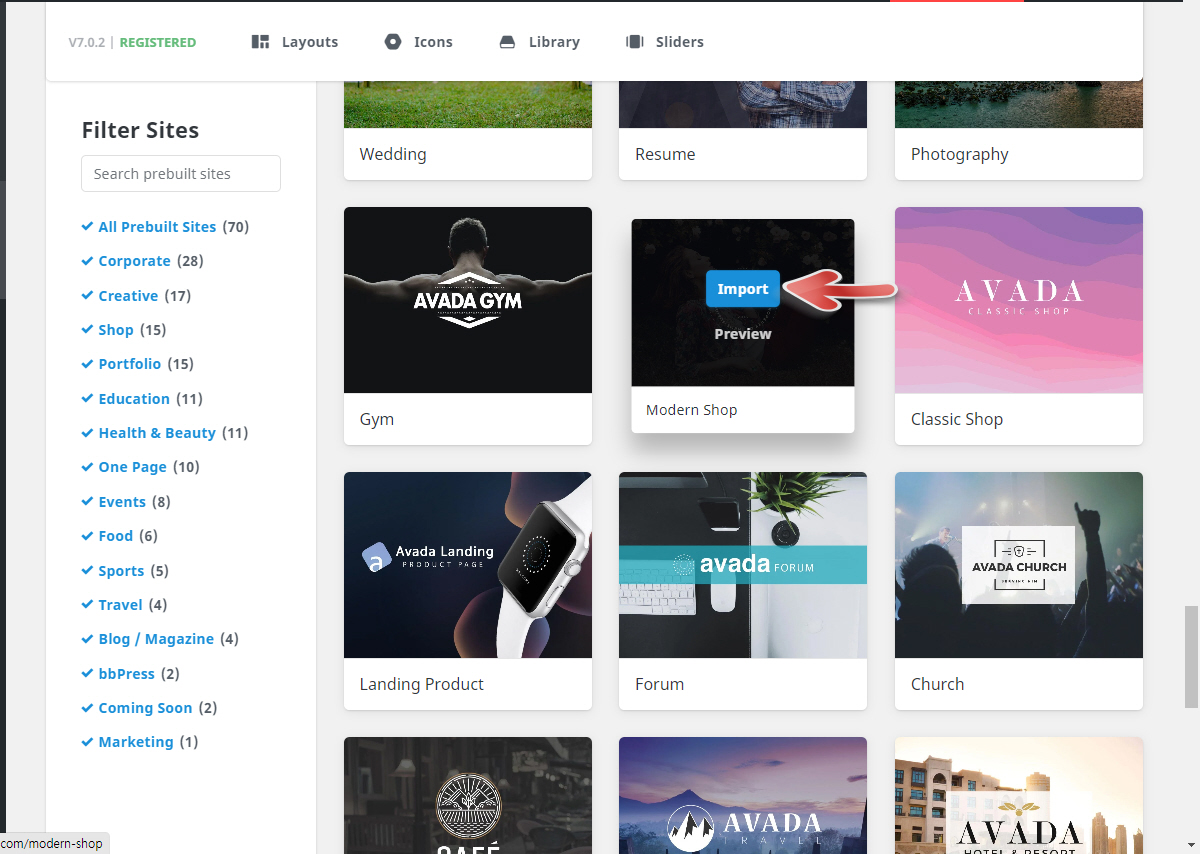Viewport: 1200px width, 854px height.
Task: Toggle the Education filter checkmark
Action: pos(87,399)
